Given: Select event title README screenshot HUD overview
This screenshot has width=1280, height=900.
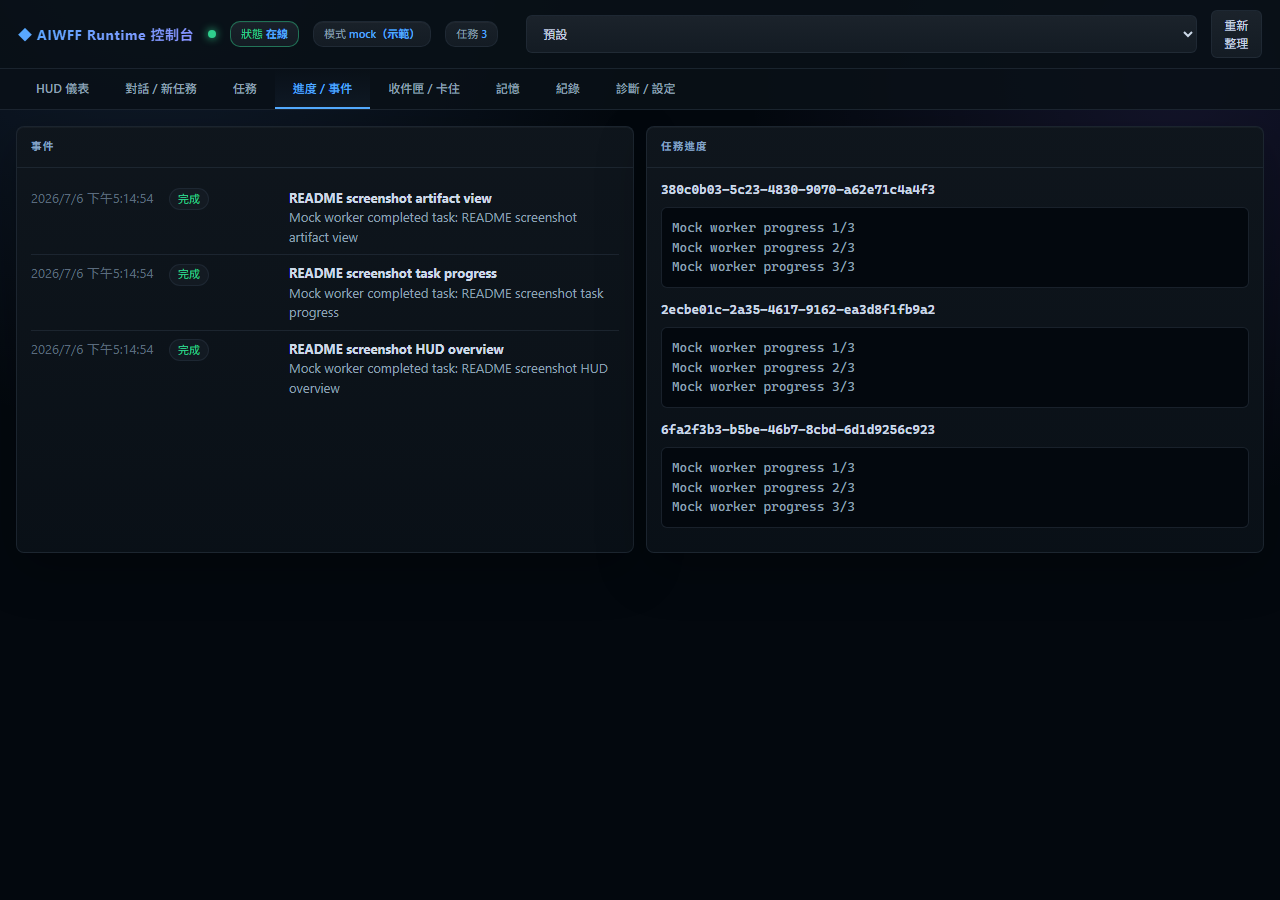Looking at the screenshot, I should point(396,349).
